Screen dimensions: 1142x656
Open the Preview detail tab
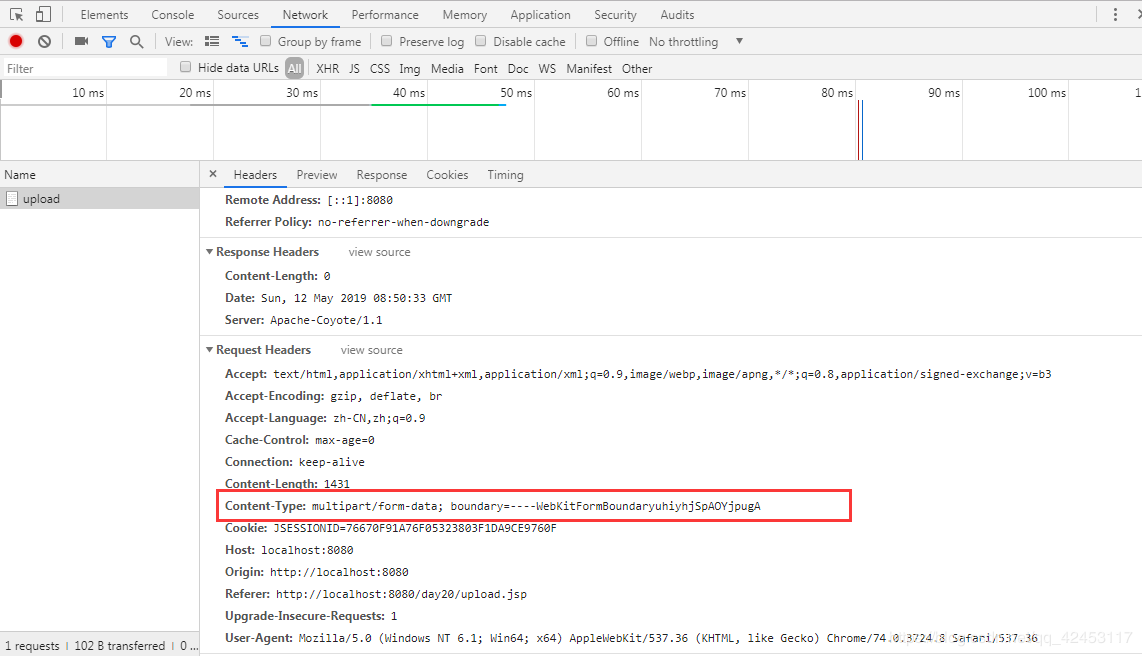pyautogui.click(x=317, y=175)
